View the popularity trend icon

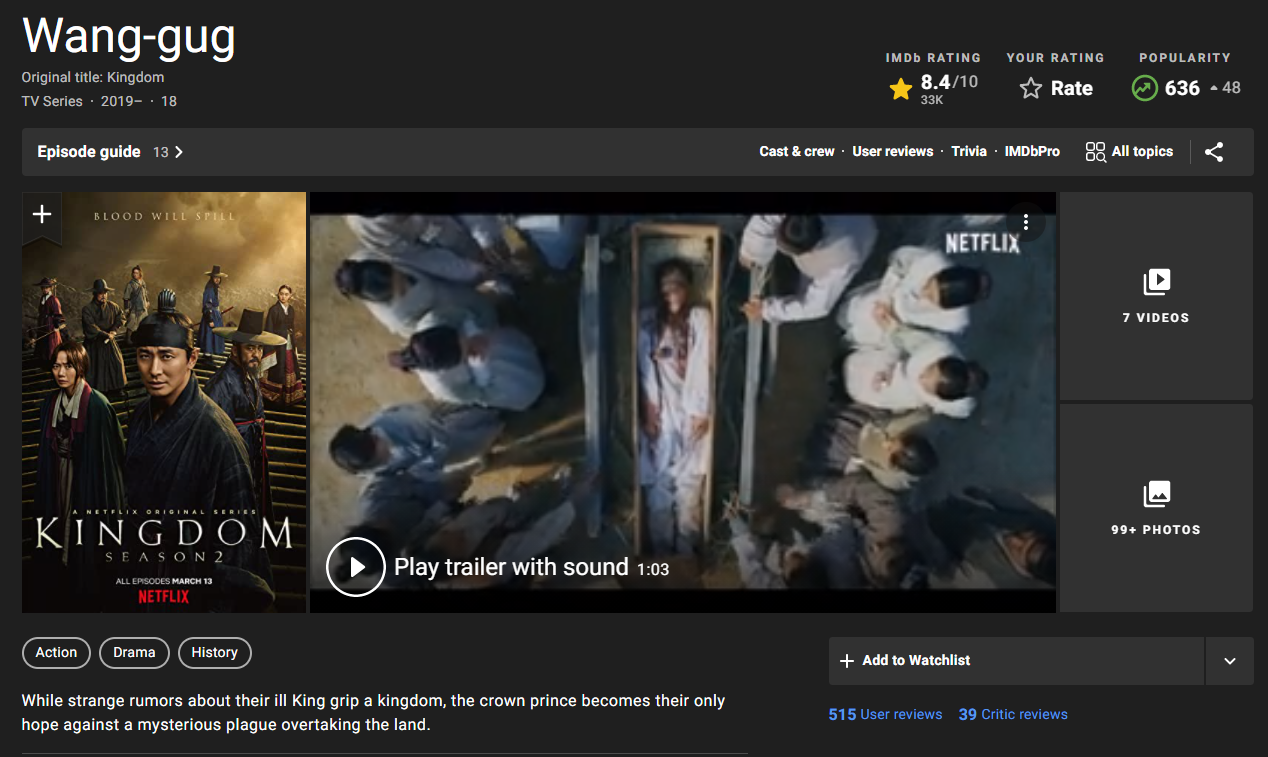point(1144,88)
